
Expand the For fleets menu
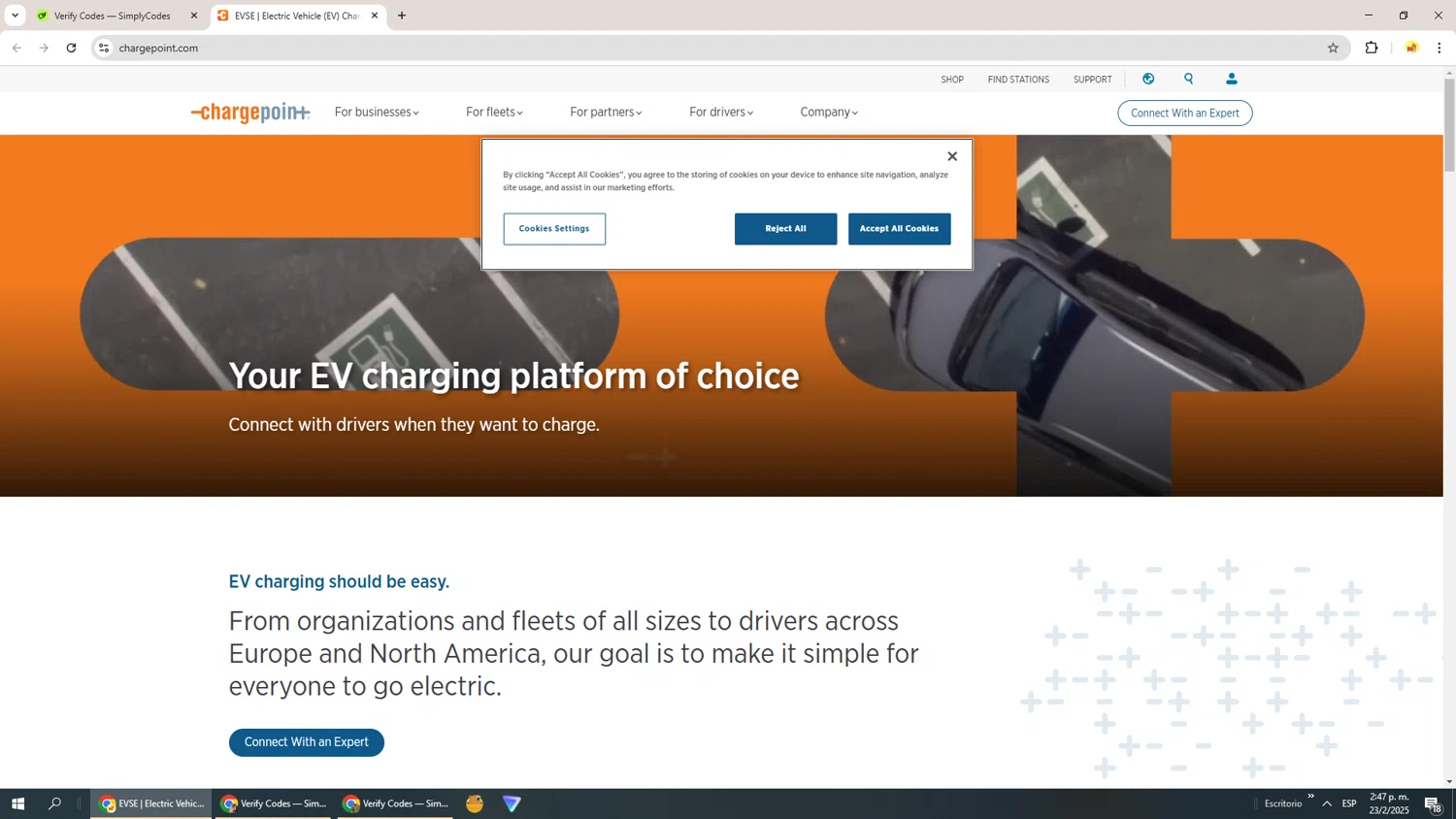coord(494,113)
